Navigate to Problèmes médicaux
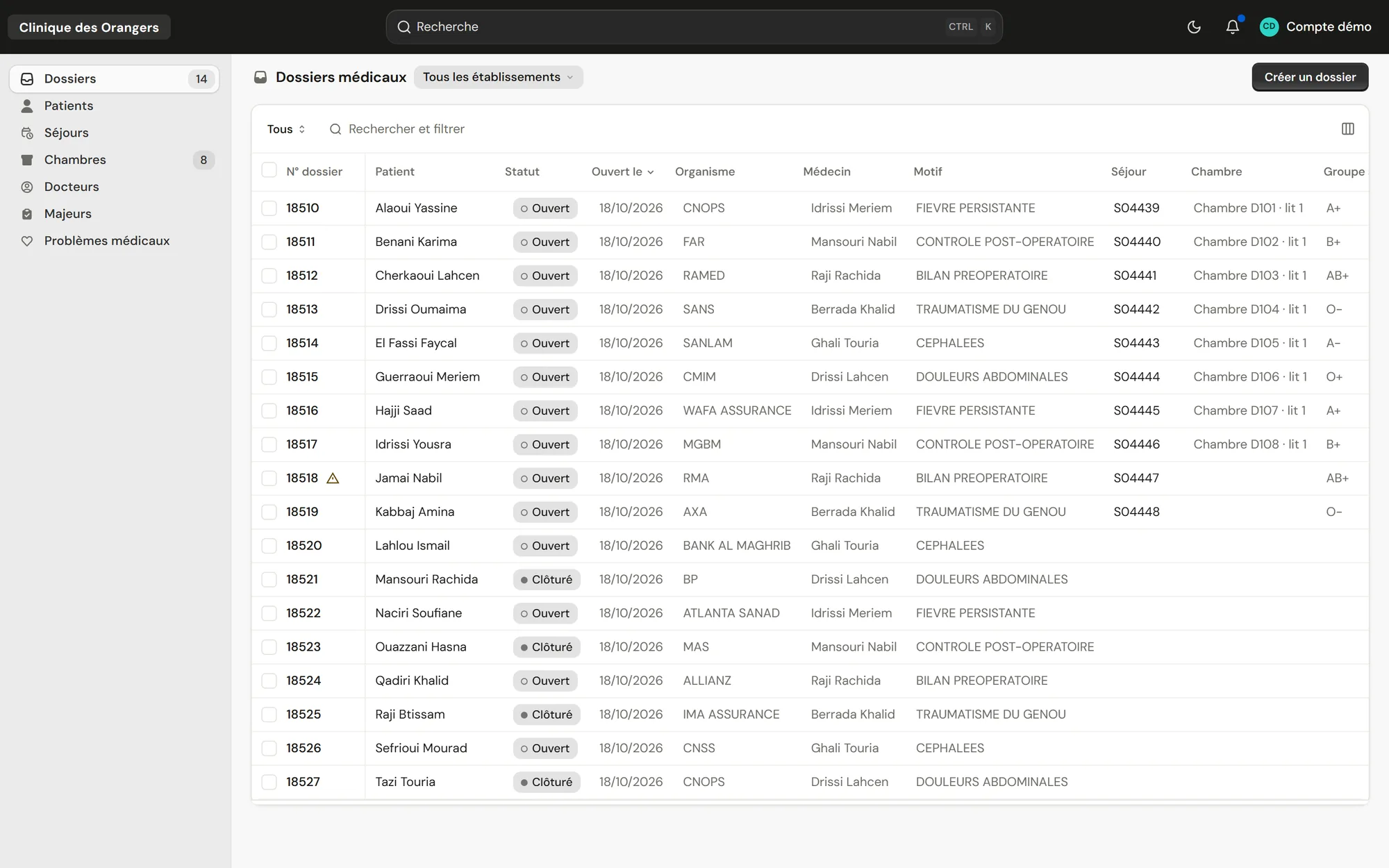The height and width of the screenshot is (868, 1389). pos(114,241)
